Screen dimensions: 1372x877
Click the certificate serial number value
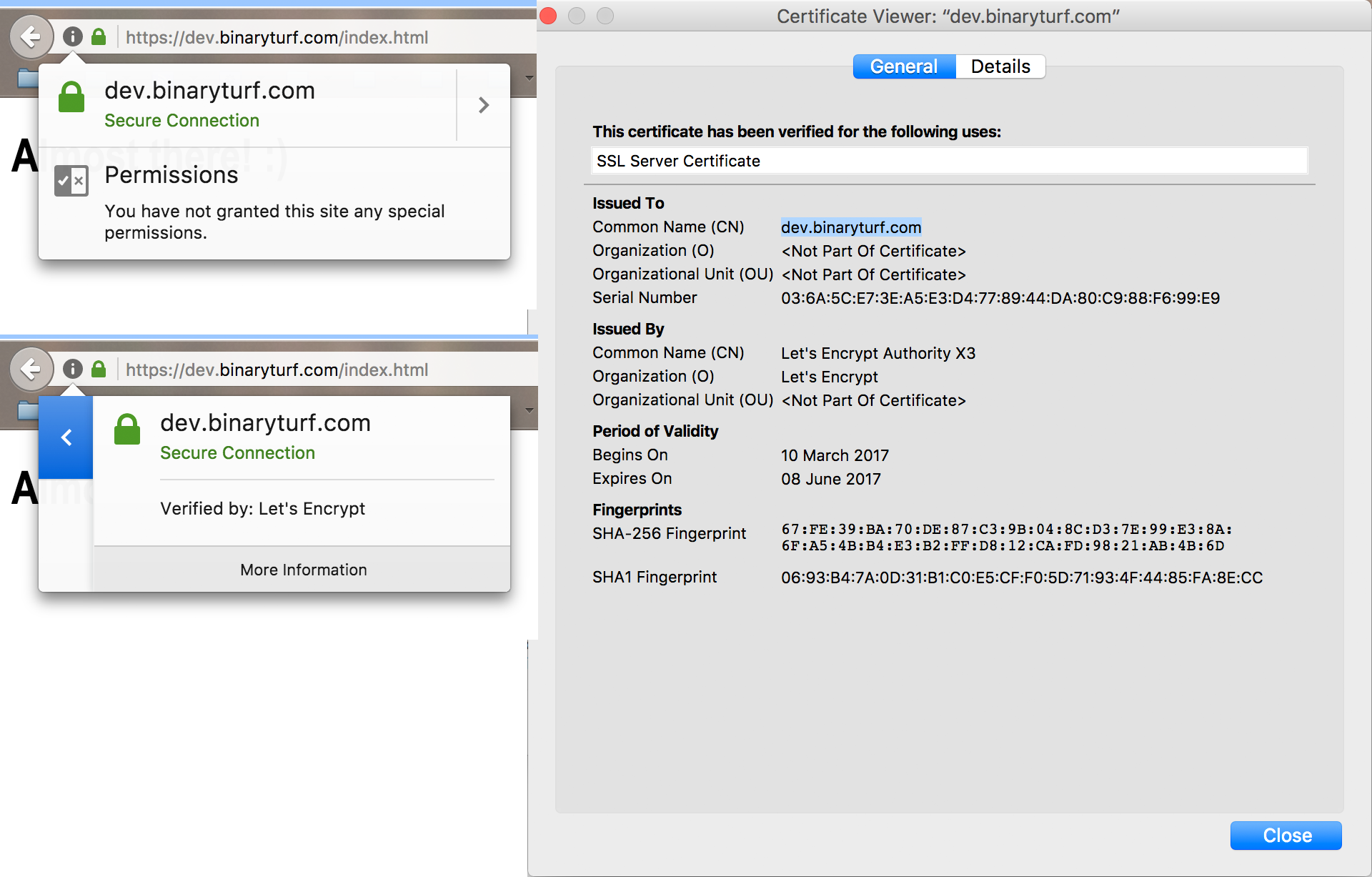(1000, 298)
